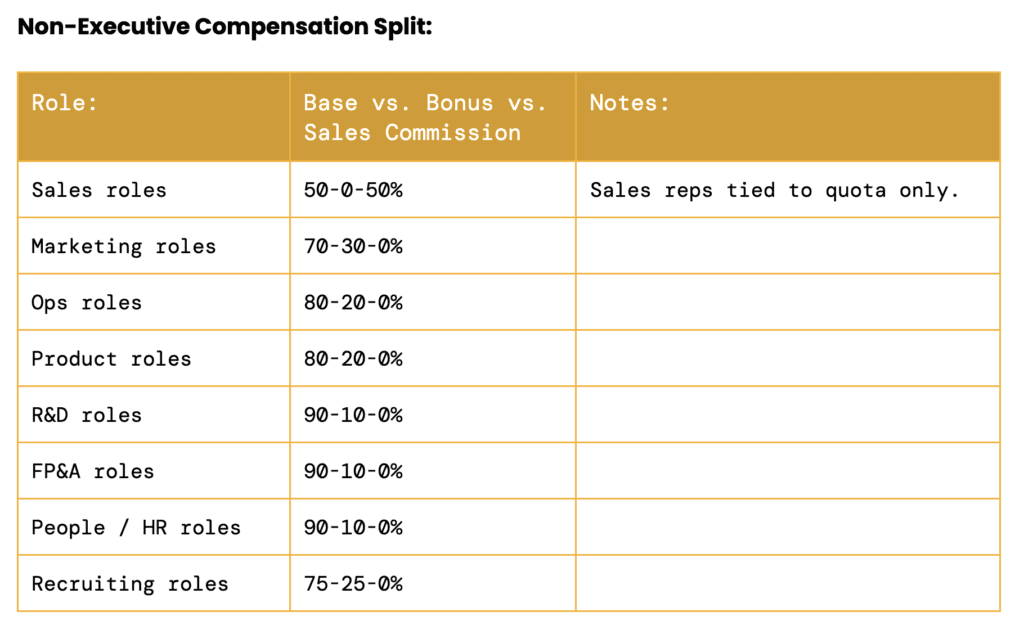Select the 'People / HR roles' cell

pyautogui.click(x=136, y=527)
